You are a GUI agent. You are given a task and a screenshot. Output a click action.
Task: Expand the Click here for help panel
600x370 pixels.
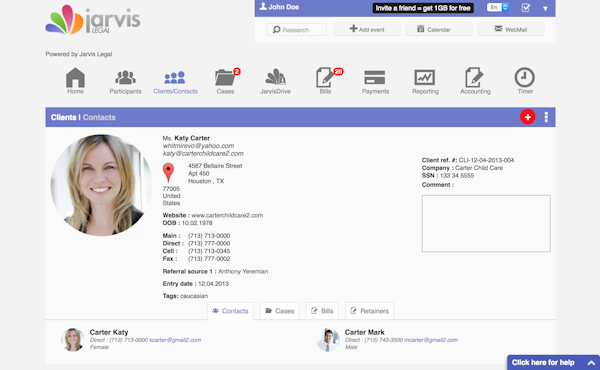tap(553, 362)
